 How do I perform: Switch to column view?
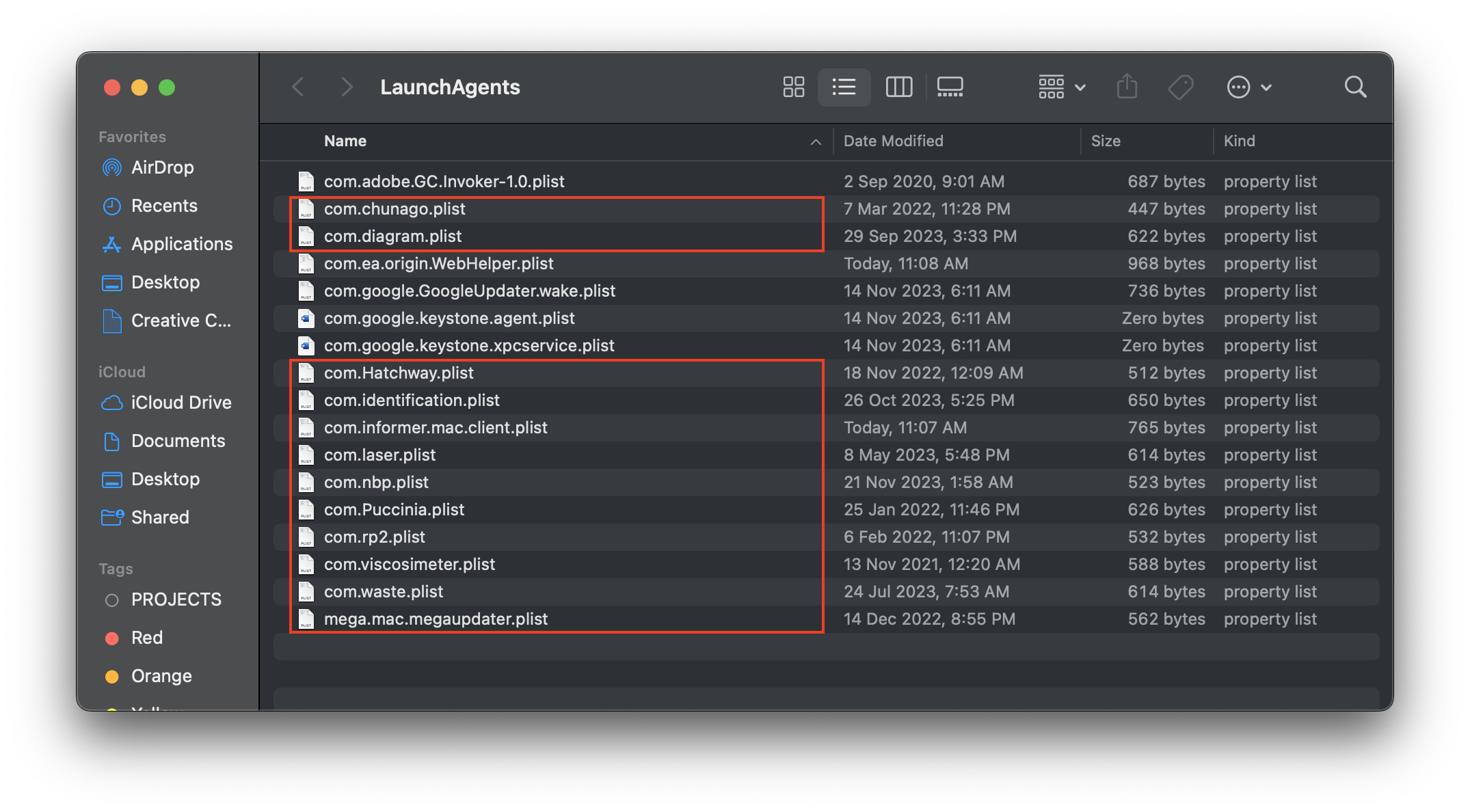[898, 87]
